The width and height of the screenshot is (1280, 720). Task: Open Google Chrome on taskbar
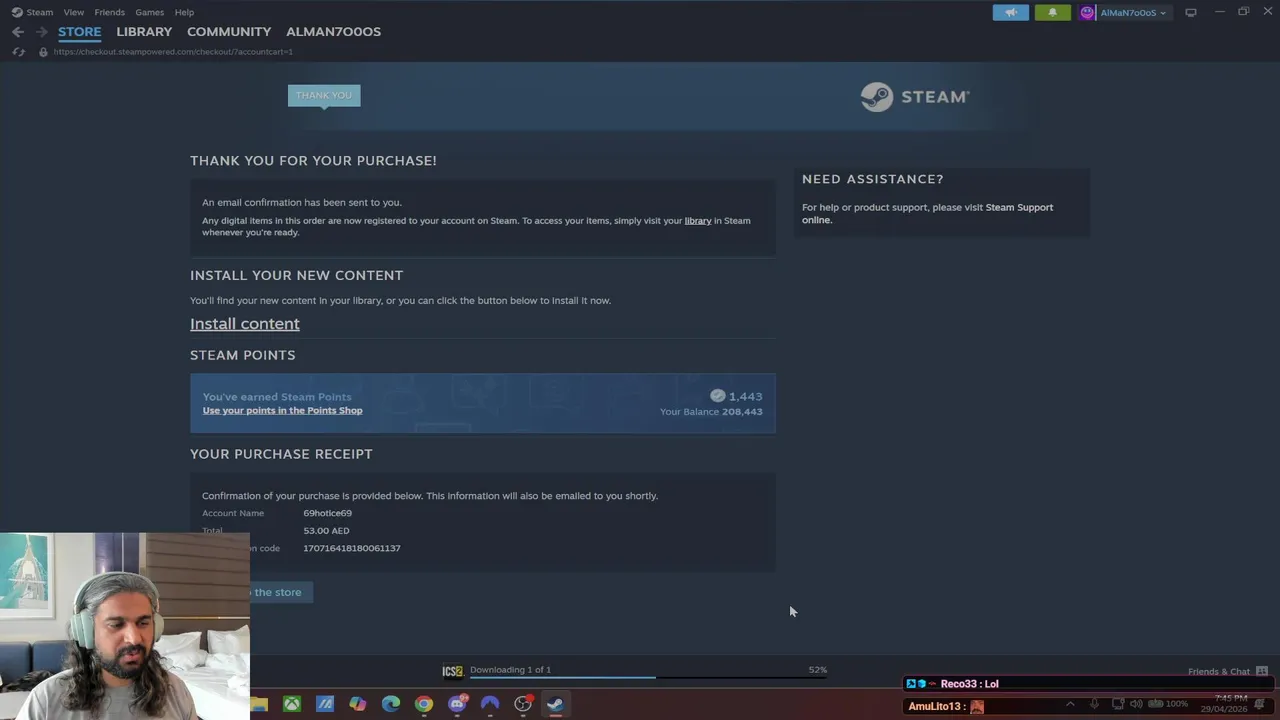(424, 704)
